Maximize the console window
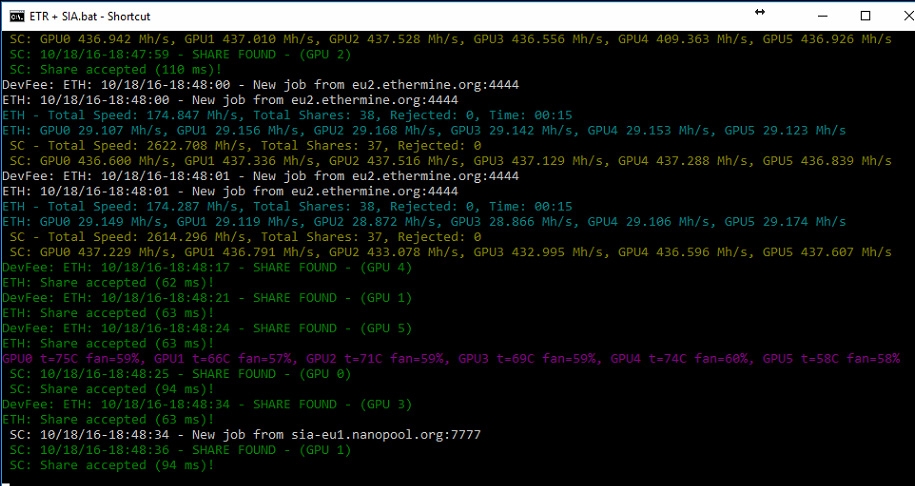Viewport: 915px width, 486px height. 865,16
